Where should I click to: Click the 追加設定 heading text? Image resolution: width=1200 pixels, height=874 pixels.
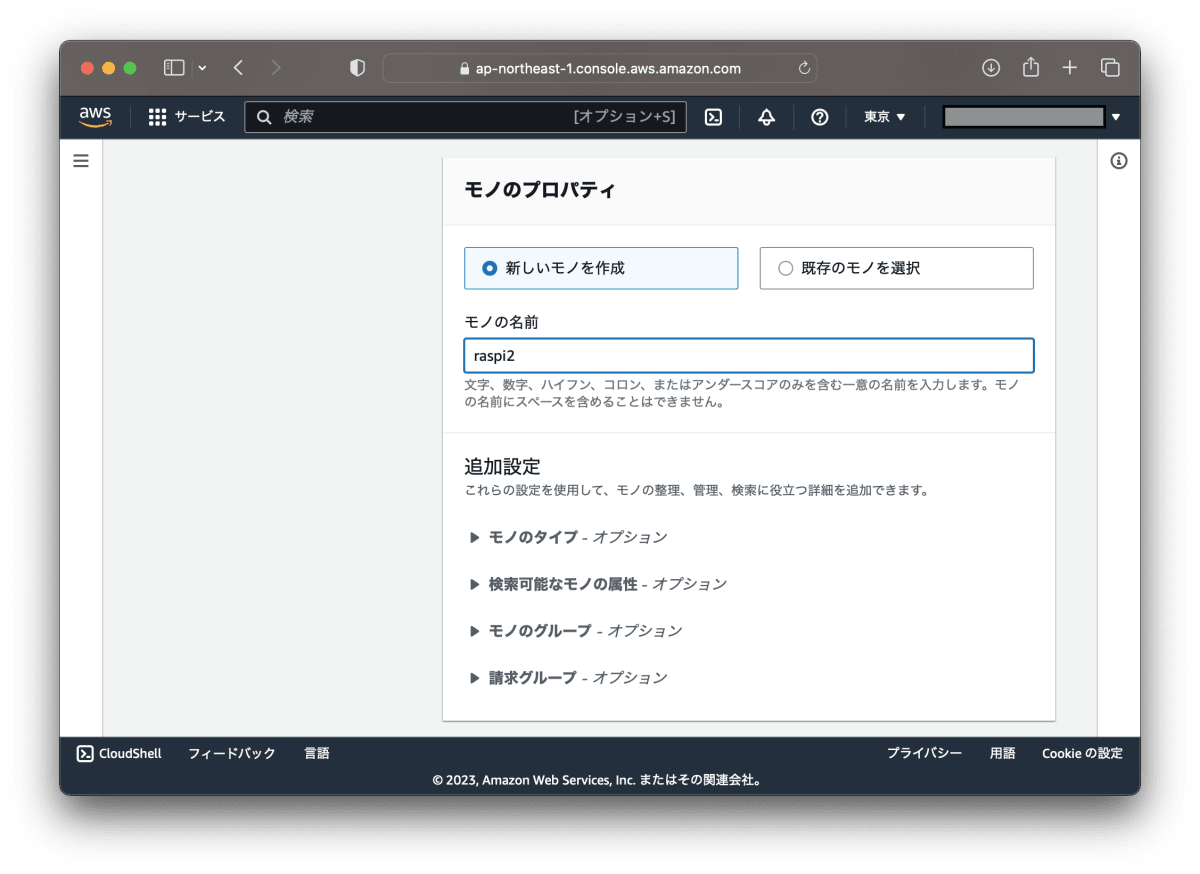click(502, 466)
